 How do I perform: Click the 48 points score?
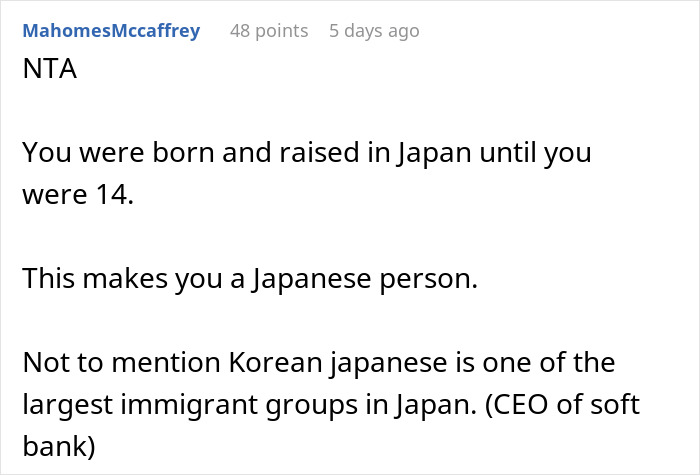click(x=269, y=31)
